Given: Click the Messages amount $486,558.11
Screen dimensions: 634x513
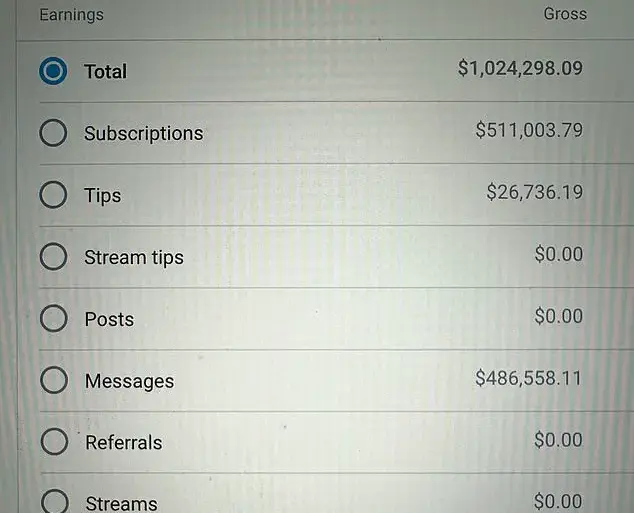Looking at the screenshot, I should click(x=529, y=378).
